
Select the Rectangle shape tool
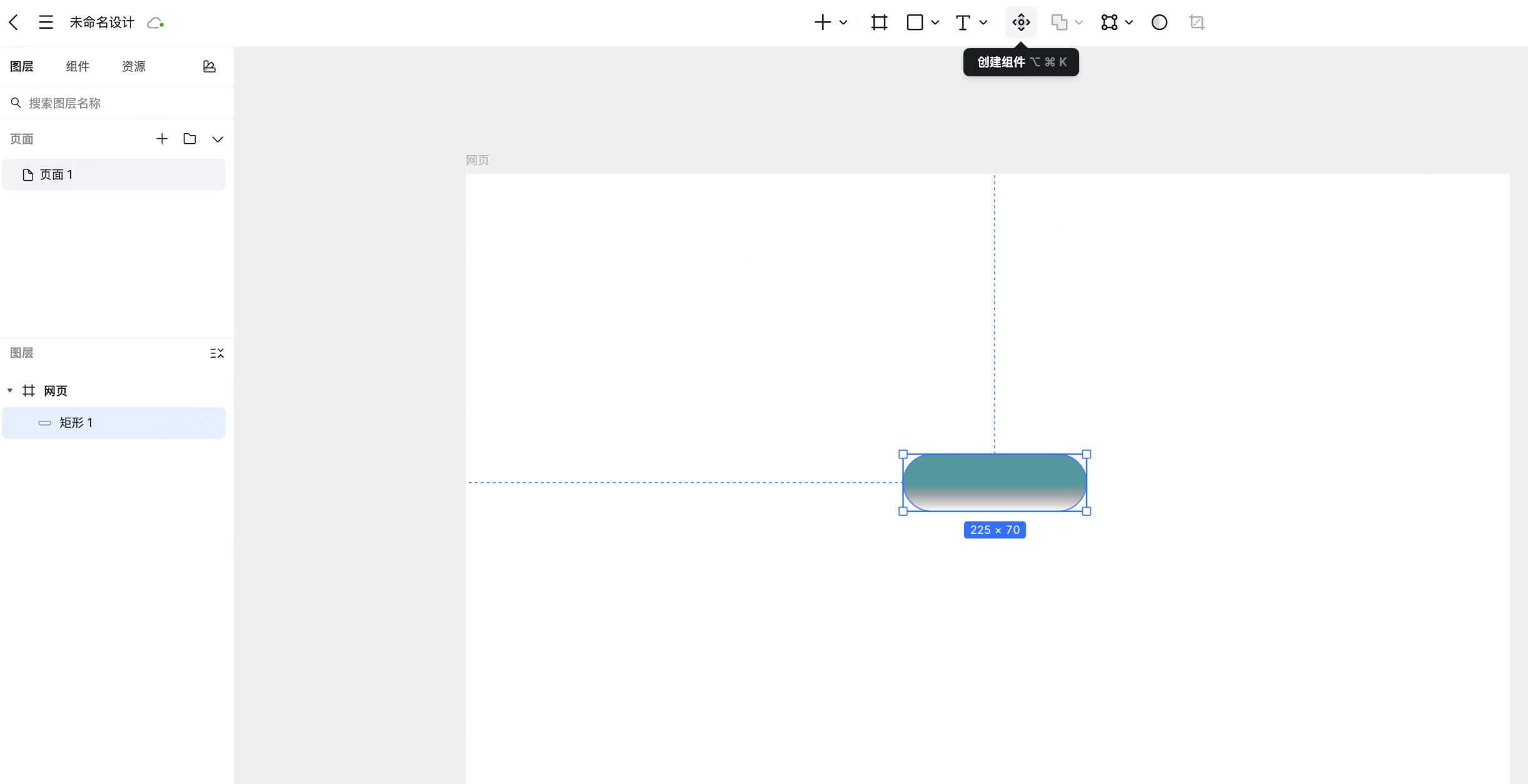click(915, 23)
